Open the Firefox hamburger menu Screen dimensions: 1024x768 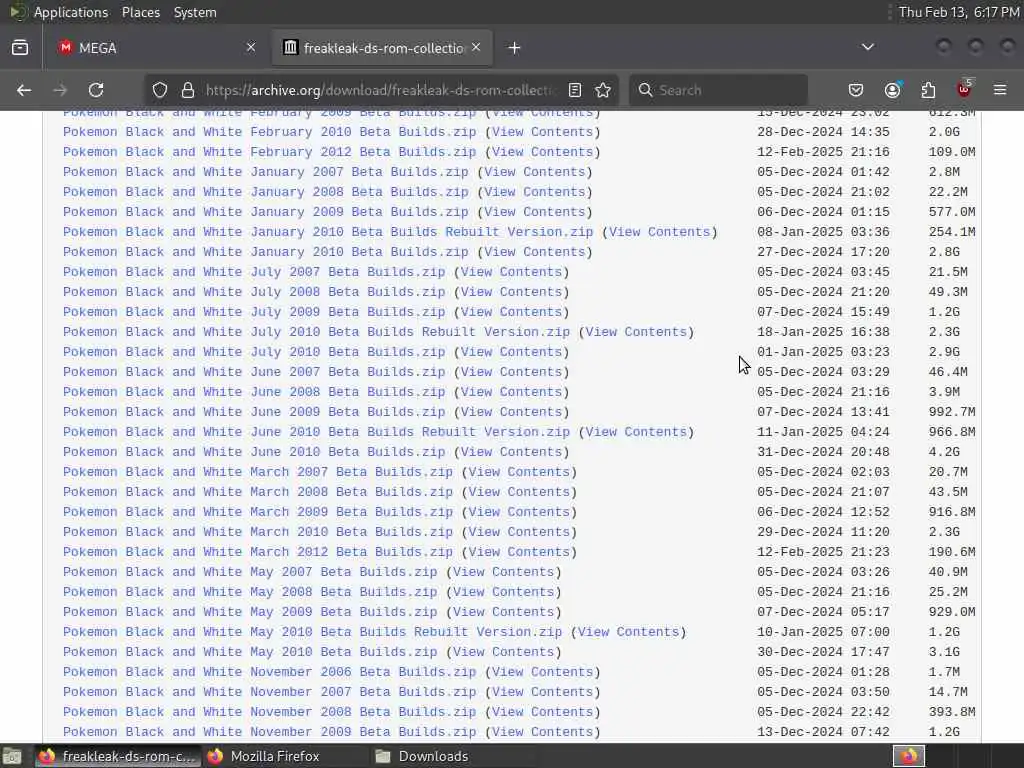[1000, 90]
